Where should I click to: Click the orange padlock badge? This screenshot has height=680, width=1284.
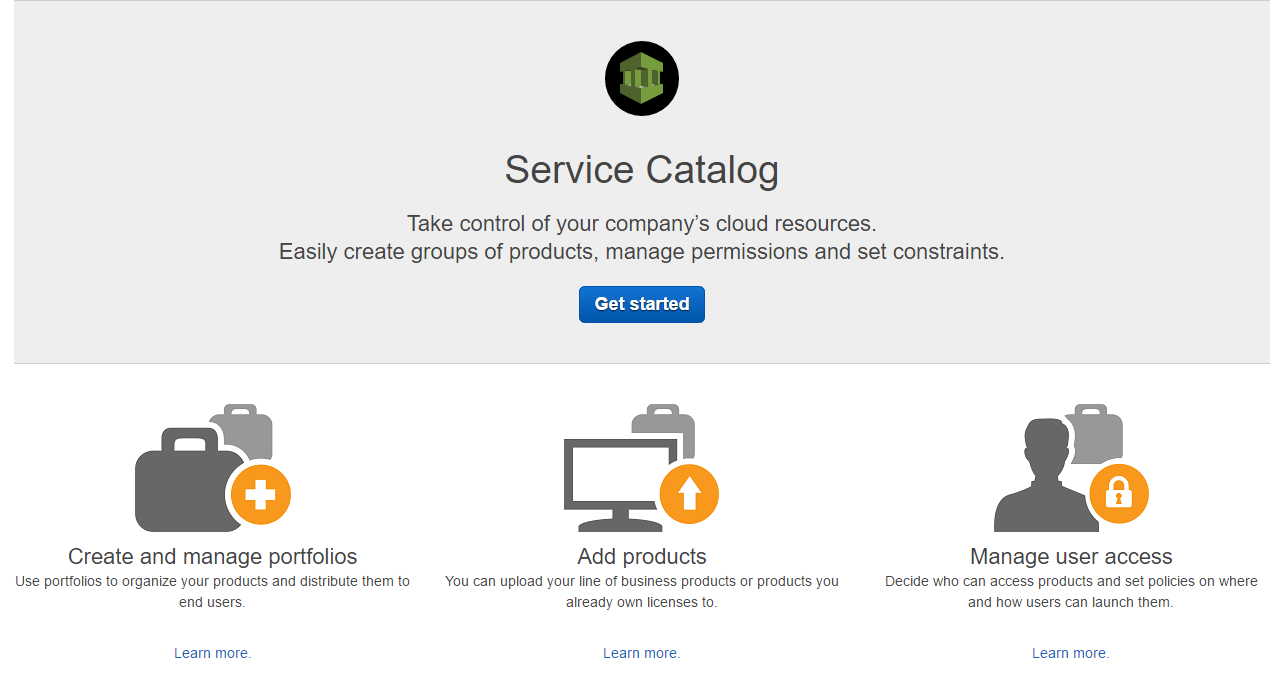(x=1118, y=494)
